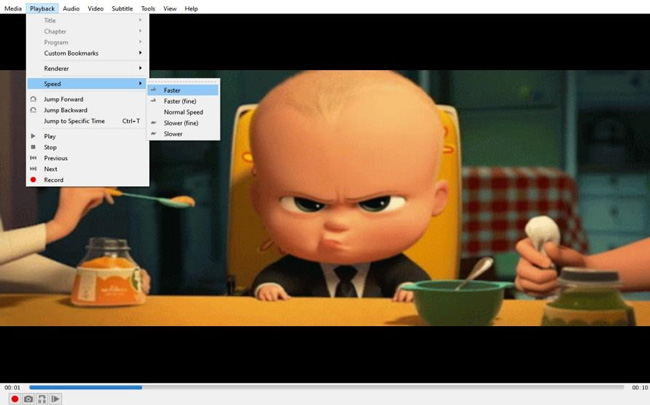Click Play in the Playback menu
The height and width of the screenshot is (405, 650).
coord(87,136)
